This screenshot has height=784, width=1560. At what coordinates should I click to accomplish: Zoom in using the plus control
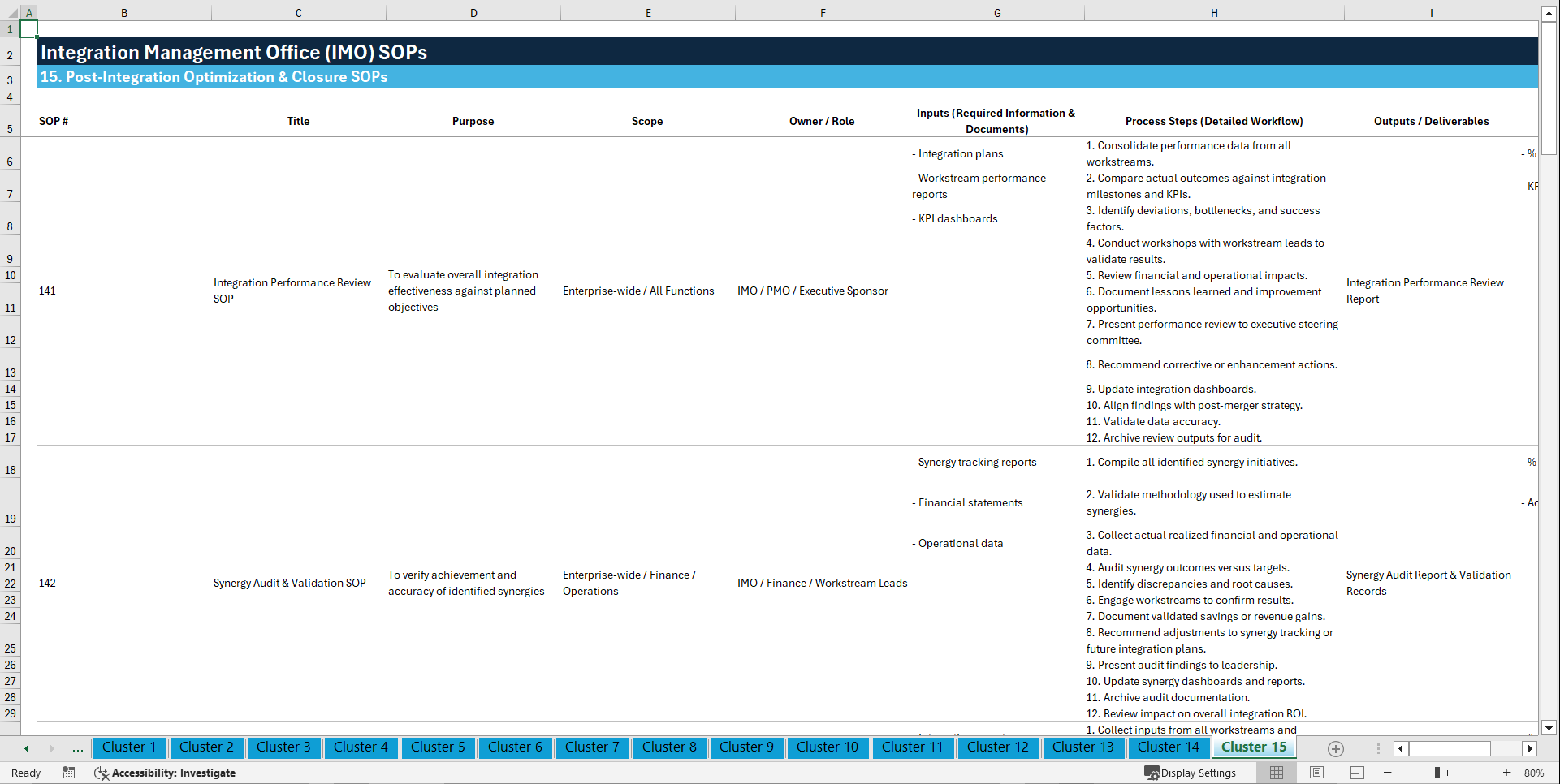(1507, 773)
